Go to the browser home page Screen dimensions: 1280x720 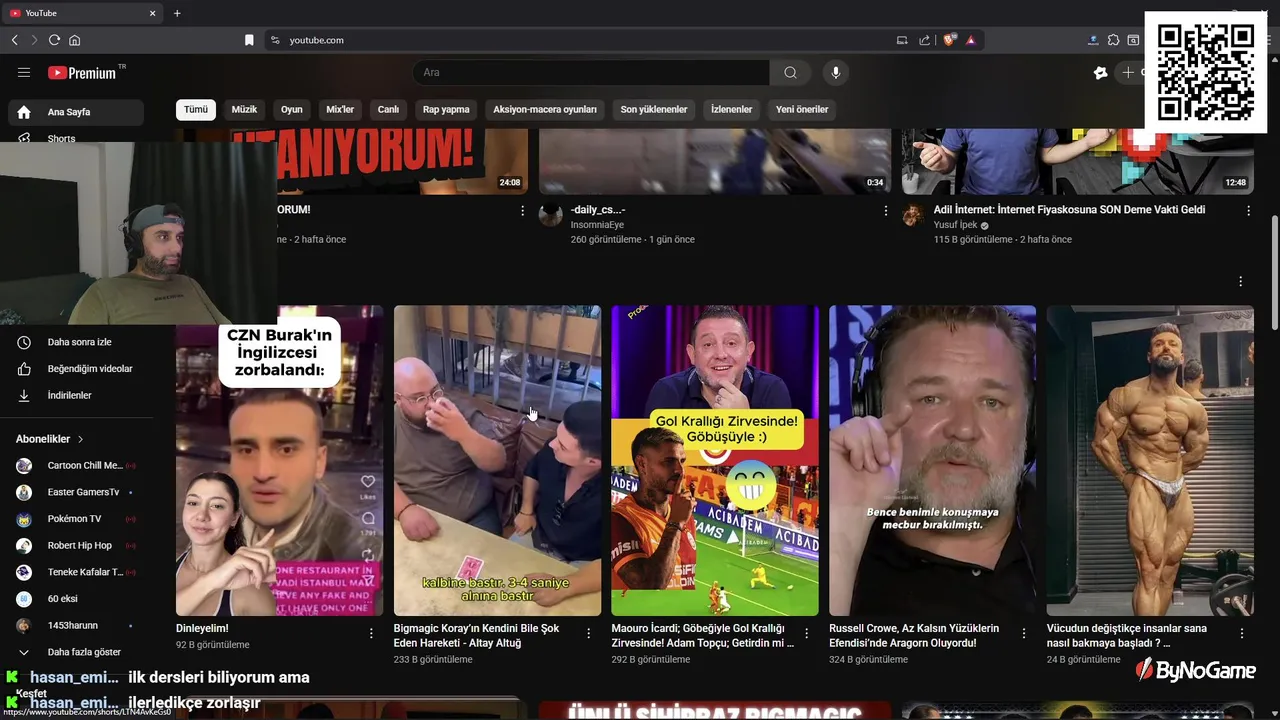pos(74,40)
